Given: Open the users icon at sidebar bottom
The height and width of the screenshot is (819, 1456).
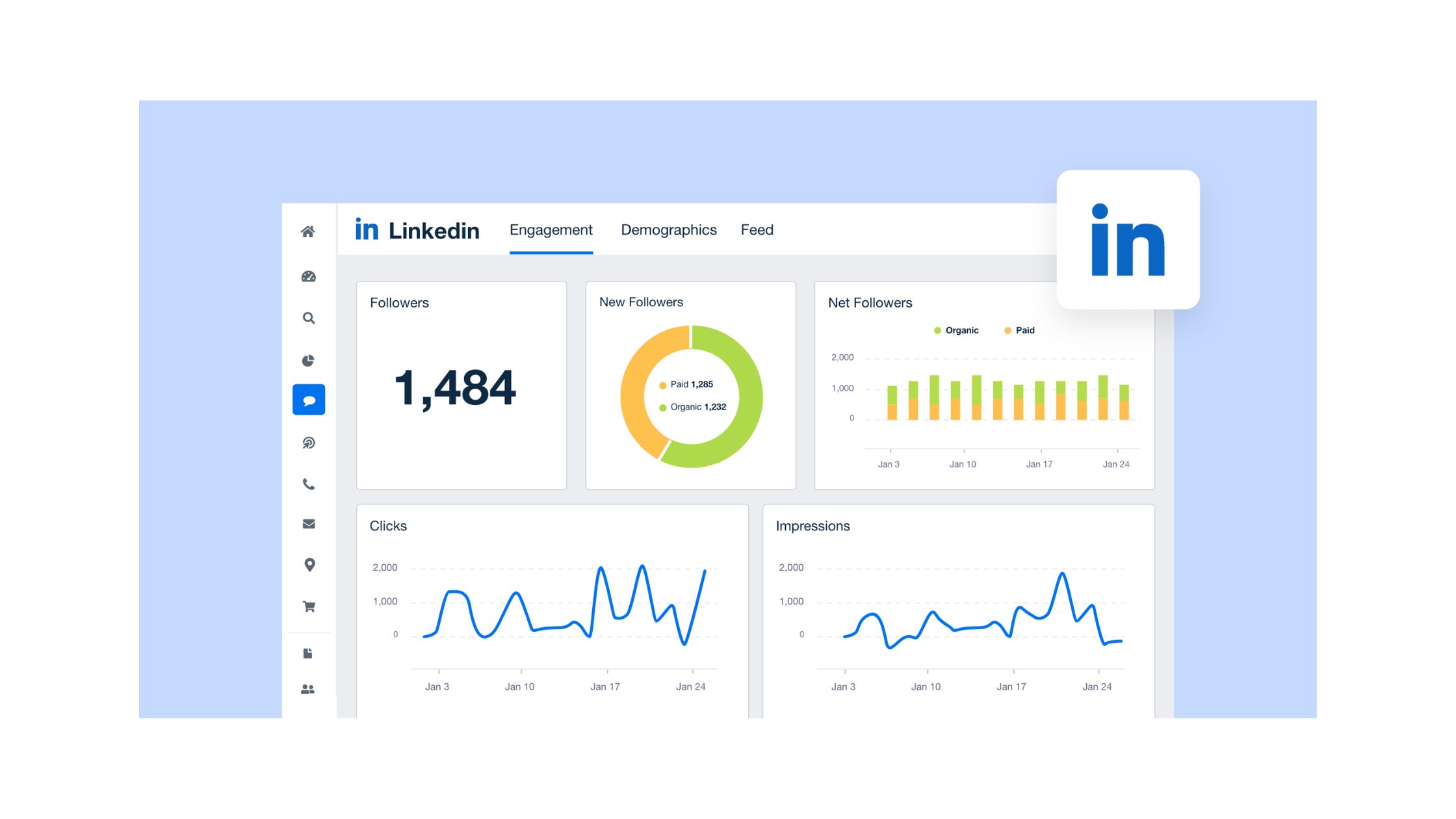Looking at the screenshot, I should [x=309, y=688].
